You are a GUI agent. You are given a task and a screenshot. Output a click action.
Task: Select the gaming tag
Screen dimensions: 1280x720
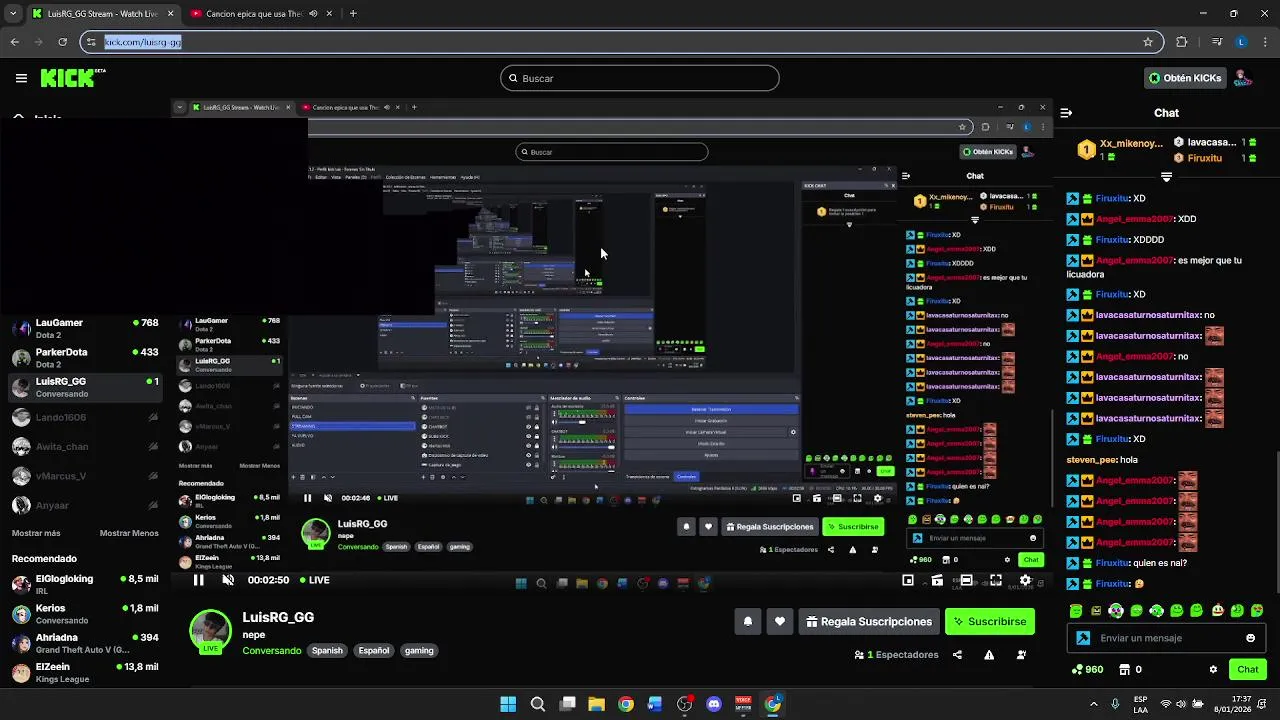(419, 650)
